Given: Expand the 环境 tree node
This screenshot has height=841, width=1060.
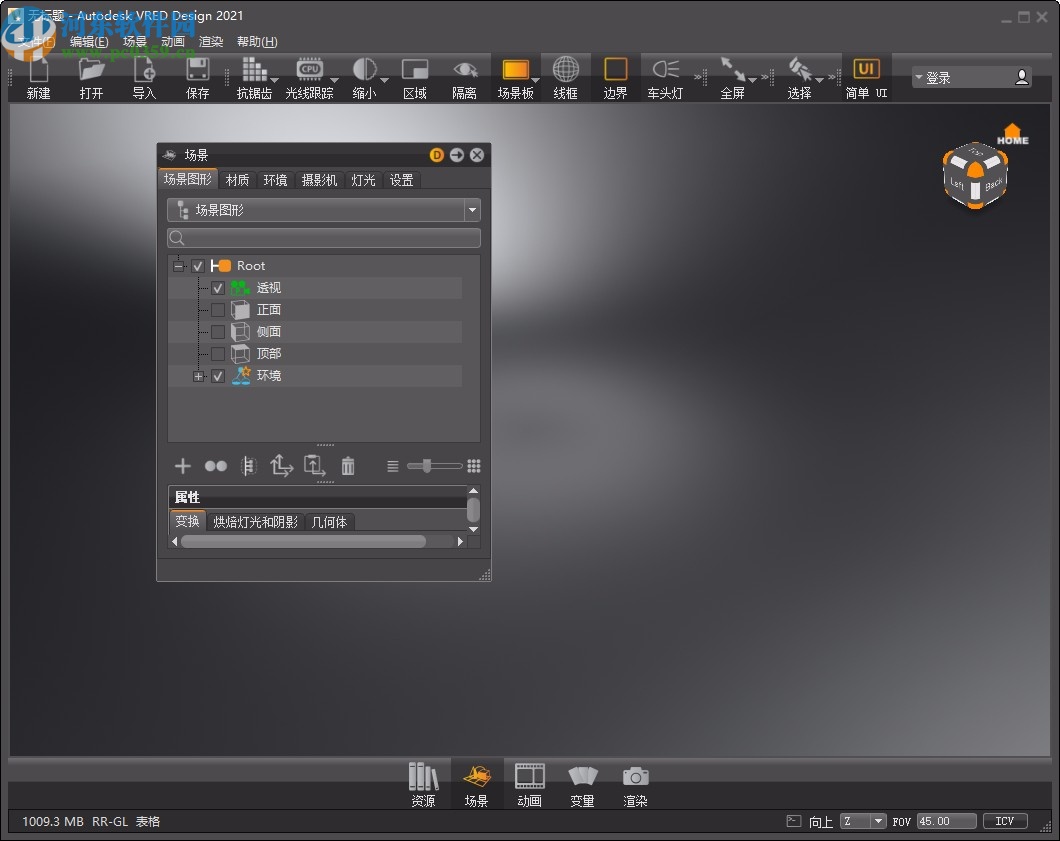Looking at the screenshot, I should pos(198,375).
